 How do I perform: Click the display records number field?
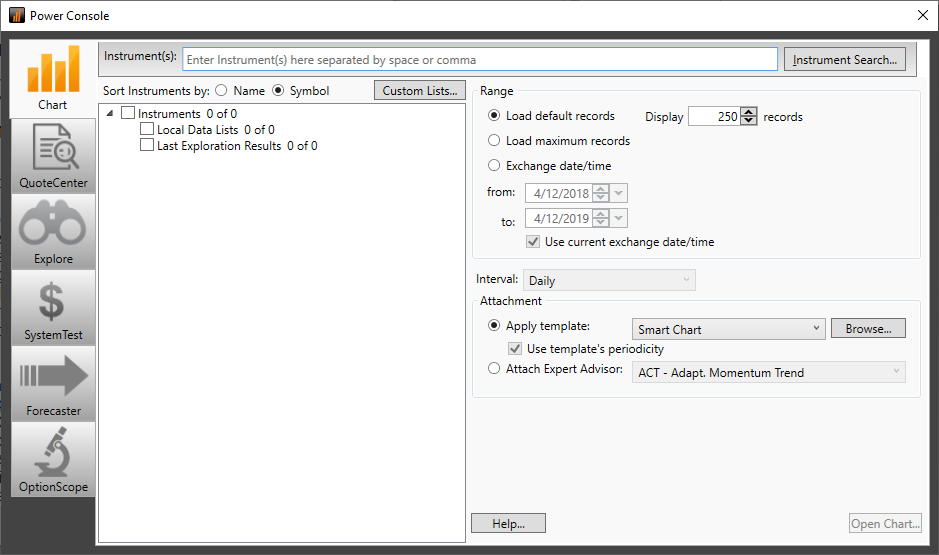click(x=714, y=117)
